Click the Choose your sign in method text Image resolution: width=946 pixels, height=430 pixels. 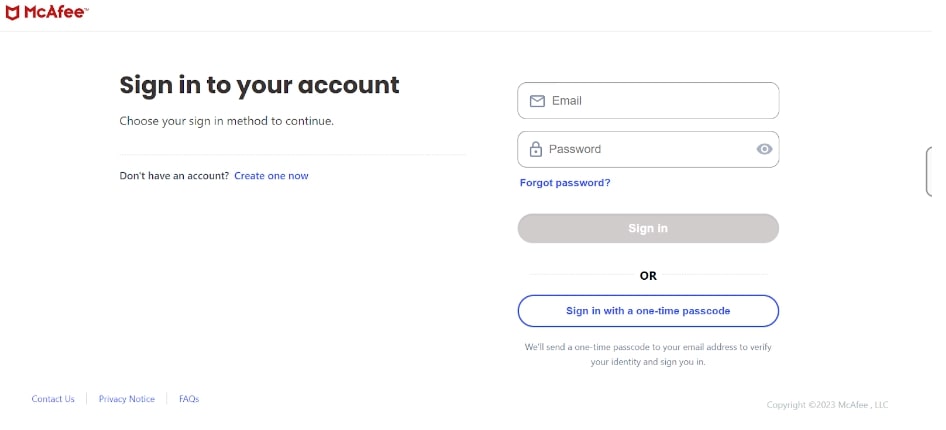click(226, 121)
